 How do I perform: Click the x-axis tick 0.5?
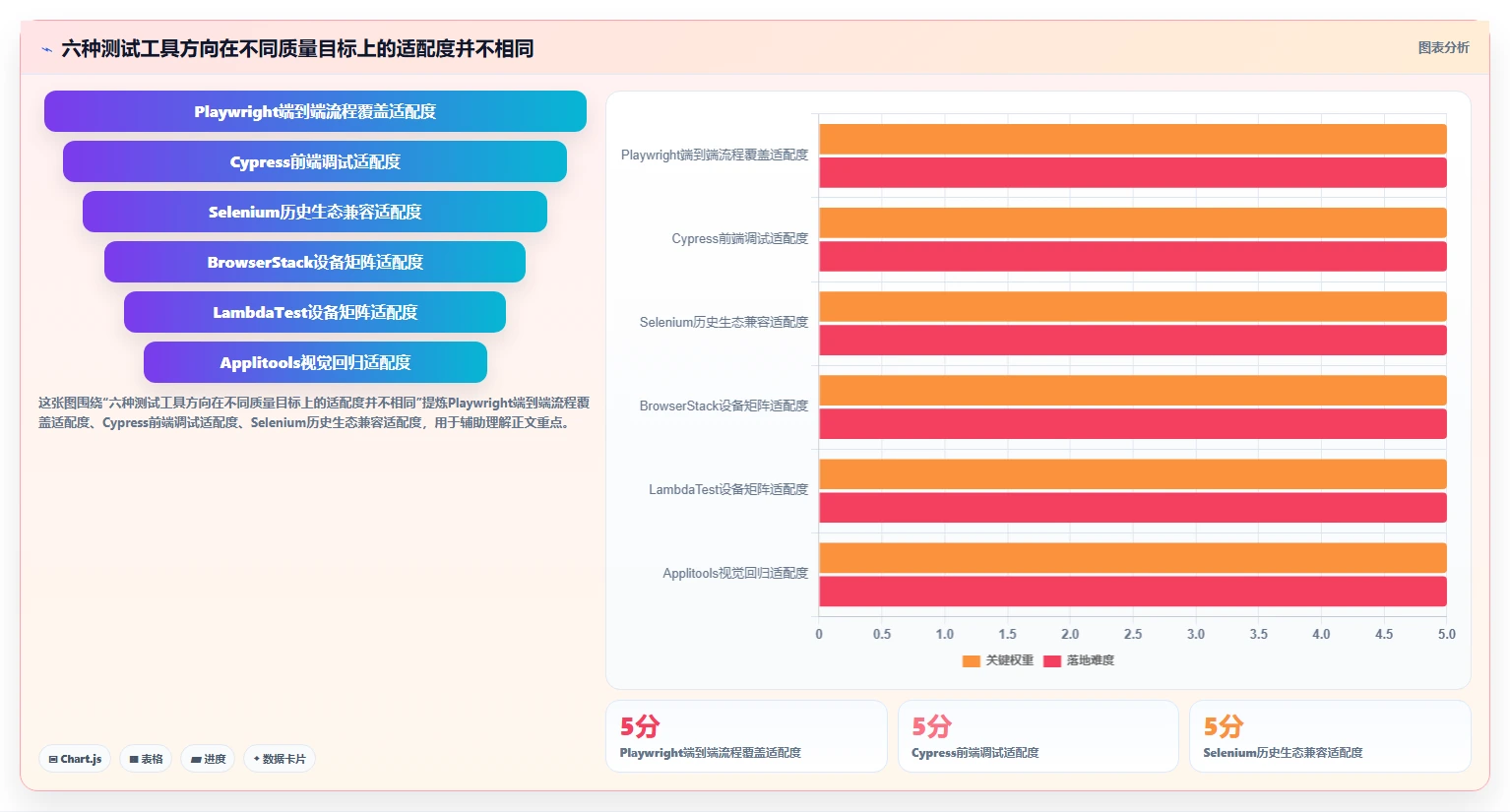point(882,634)
